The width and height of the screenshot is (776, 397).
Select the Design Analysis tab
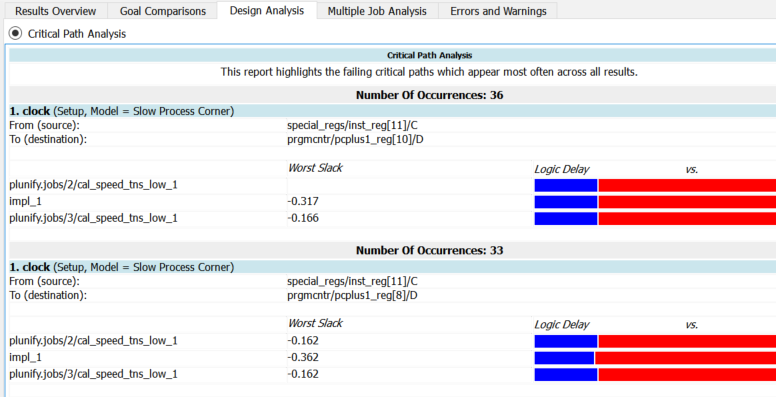(267, 10)
